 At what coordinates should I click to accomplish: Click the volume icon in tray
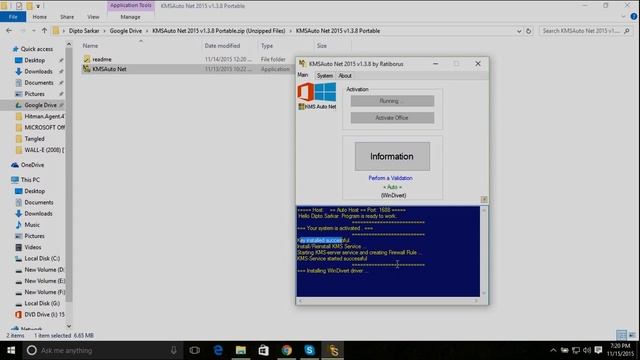tap(587, 350)
